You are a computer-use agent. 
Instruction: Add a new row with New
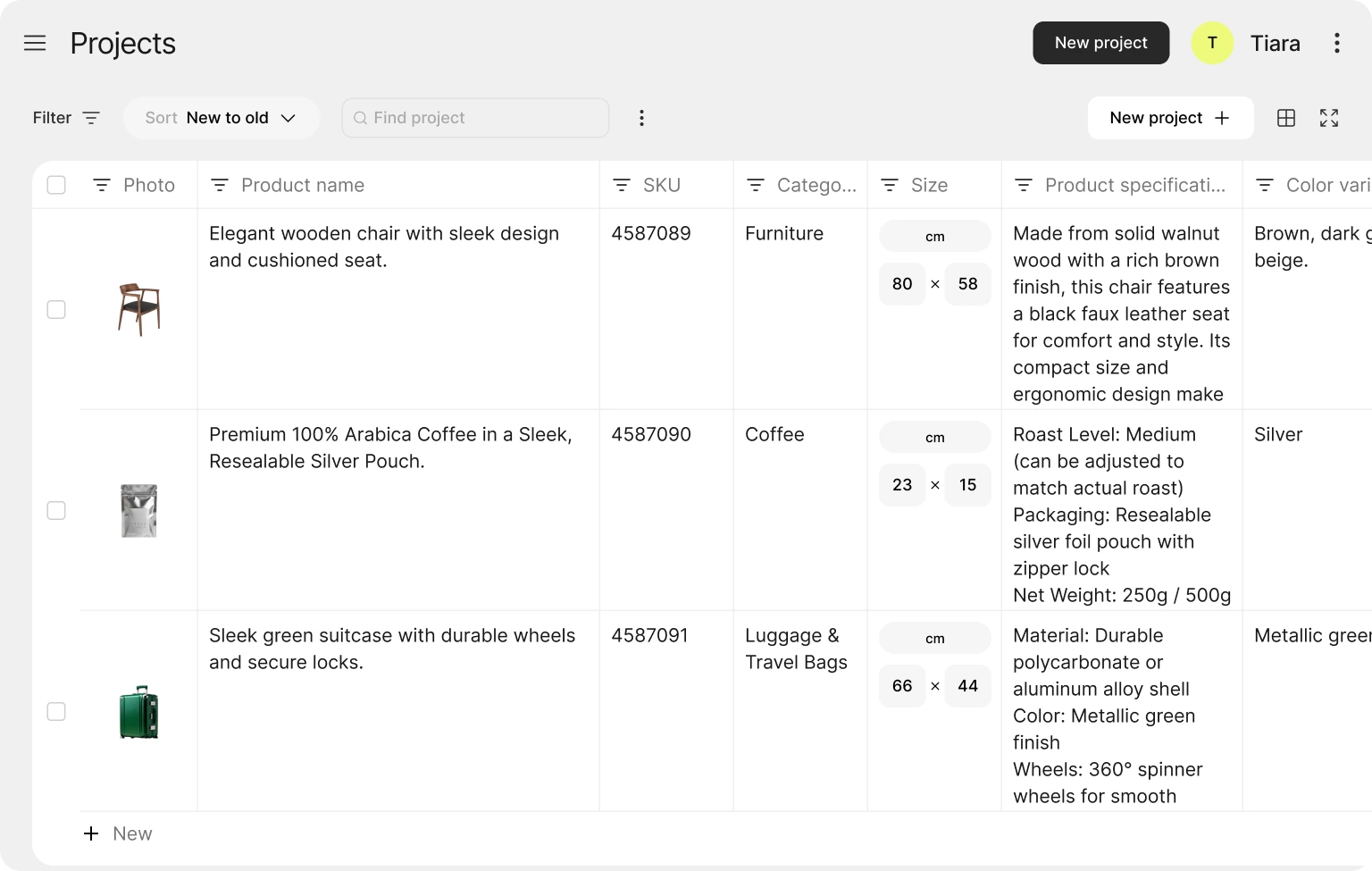coord(118,833)
